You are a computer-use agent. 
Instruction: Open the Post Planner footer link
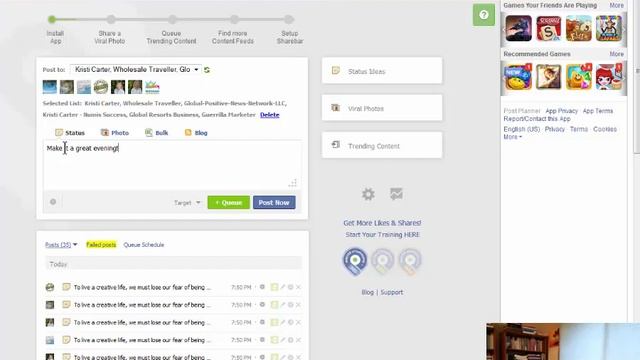(x=522, y=111)
